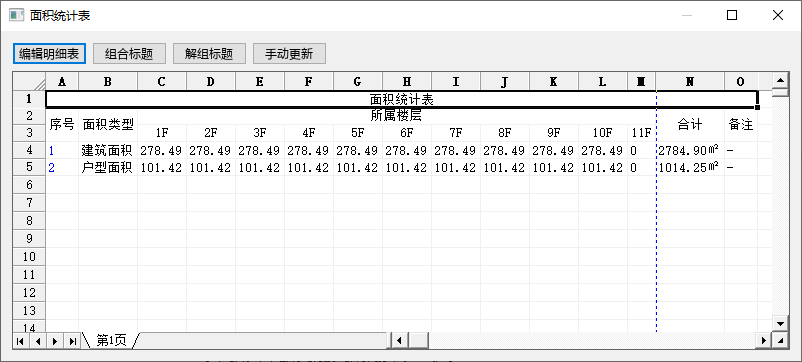This screenshot has width=802, height=362.
Task: Go to last sheet tab arrow
Action: tap(72, 341)
